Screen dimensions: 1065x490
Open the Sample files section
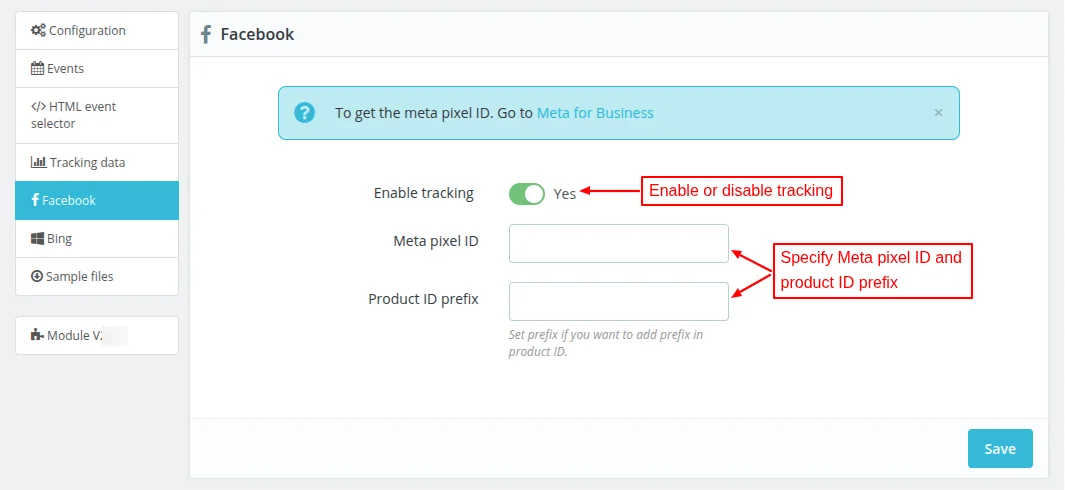[80, 276]
